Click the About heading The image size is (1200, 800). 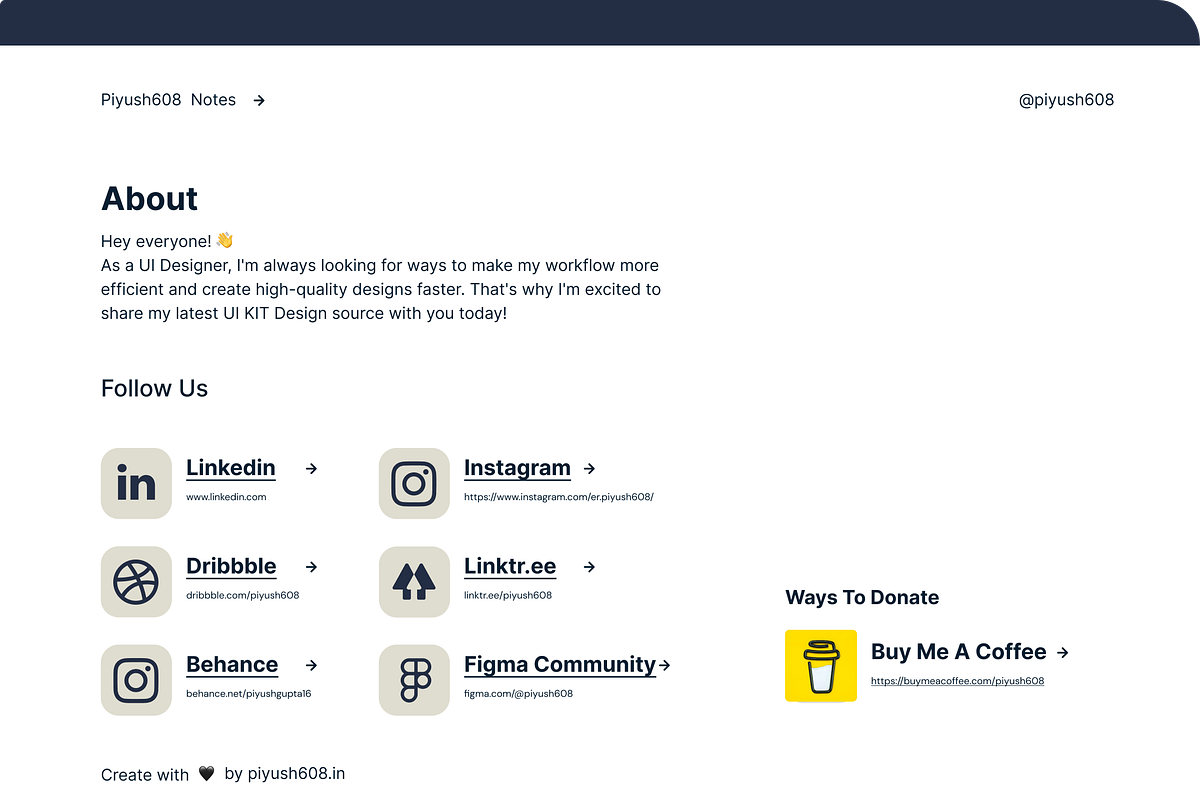(x=150, y=198)
